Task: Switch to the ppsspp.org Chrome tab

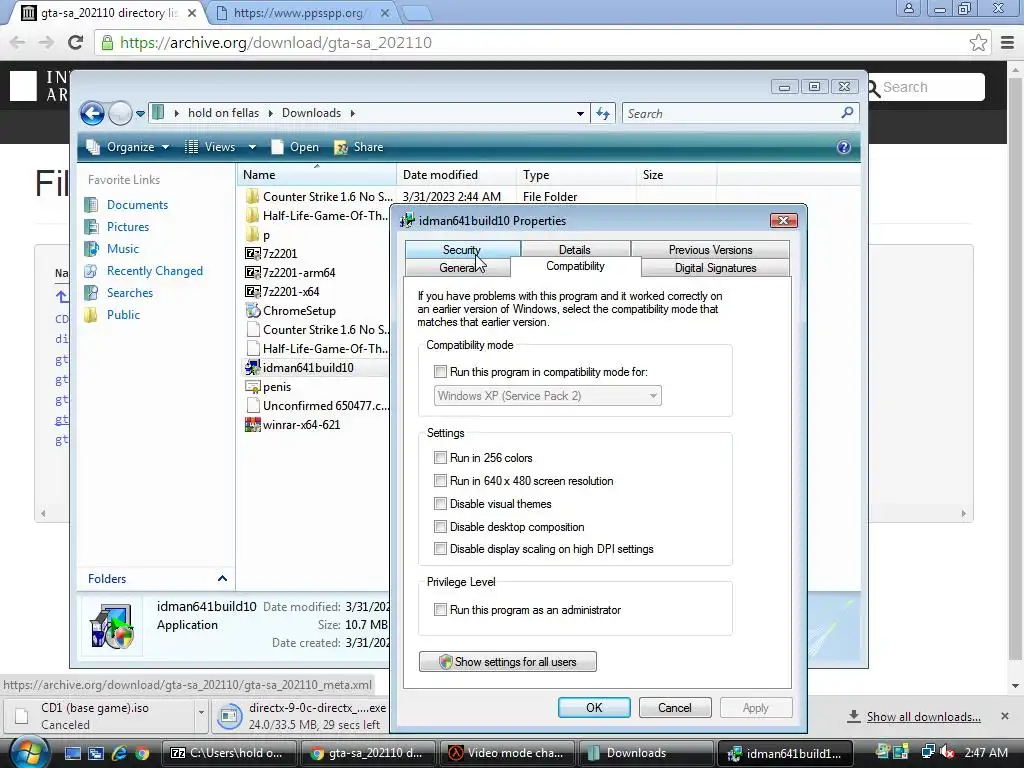Action: [300, 12]
